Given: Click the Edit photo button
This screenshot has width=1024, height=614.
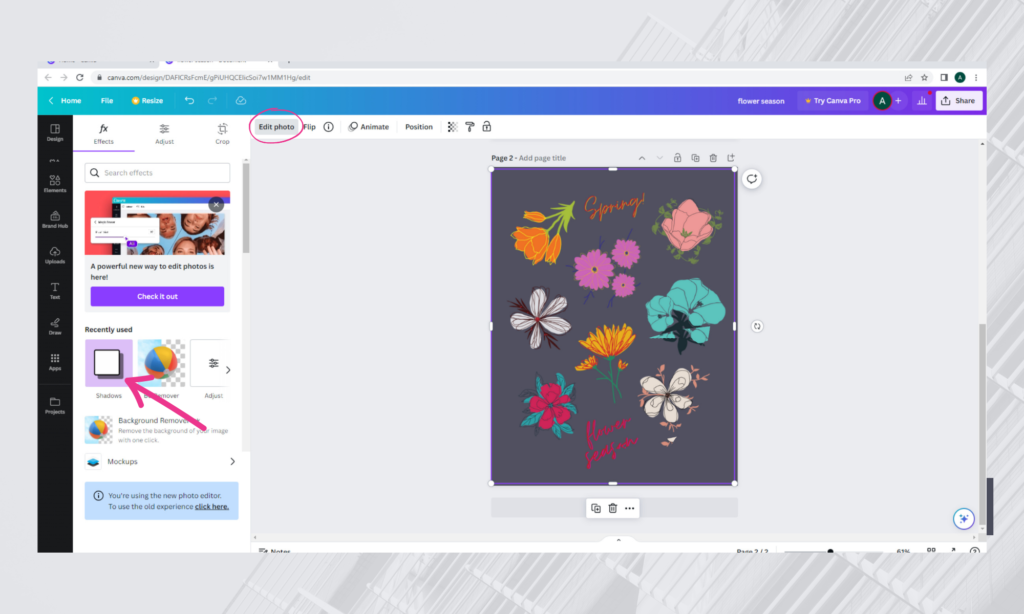Looking at the screenshot, I should click(x=276, y=127).
